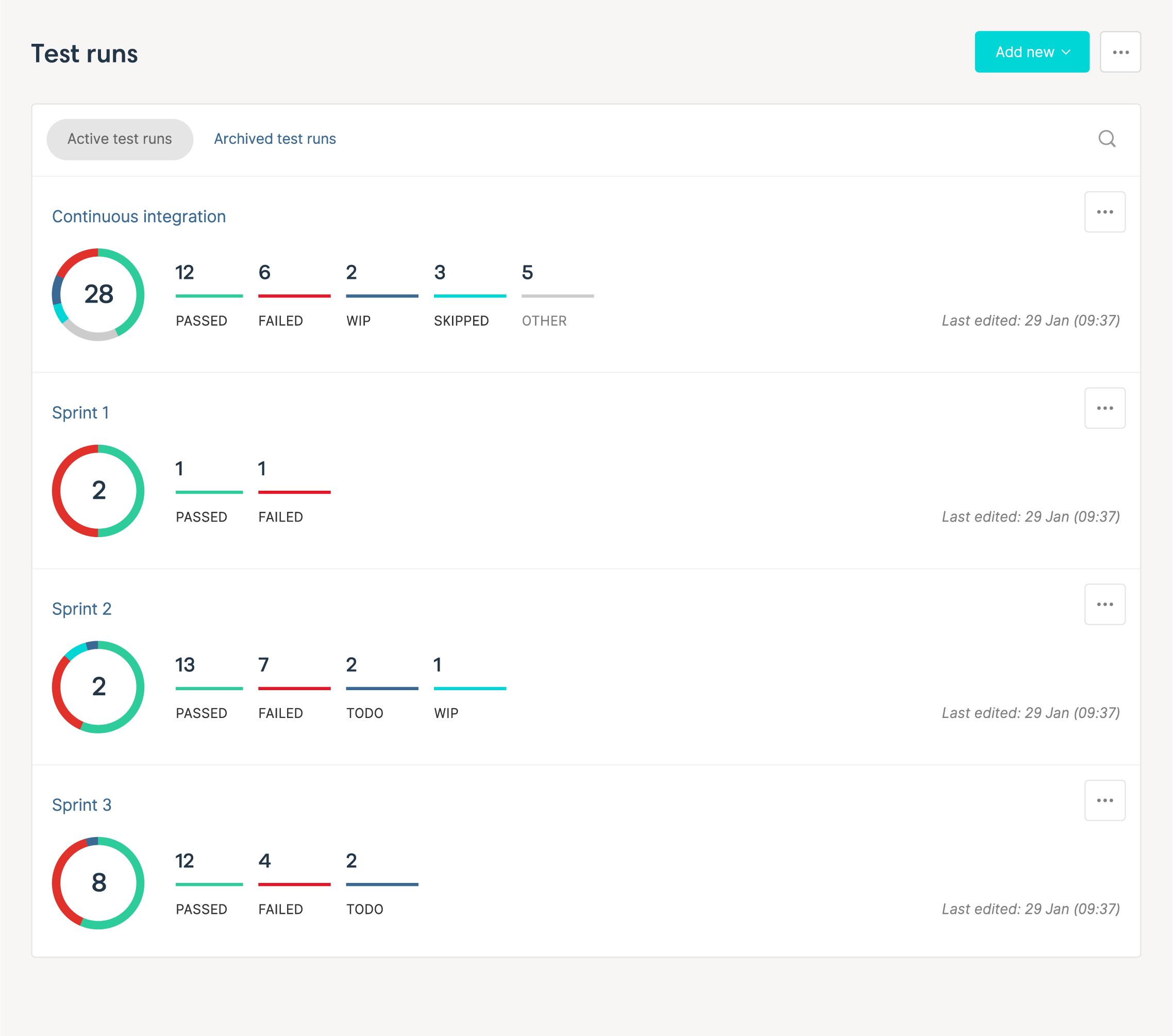Click Sprint 3 donut chart showing 8
Image resolution: width=1173 pixels, height=1036 pixels.
(x=98, y=883)
